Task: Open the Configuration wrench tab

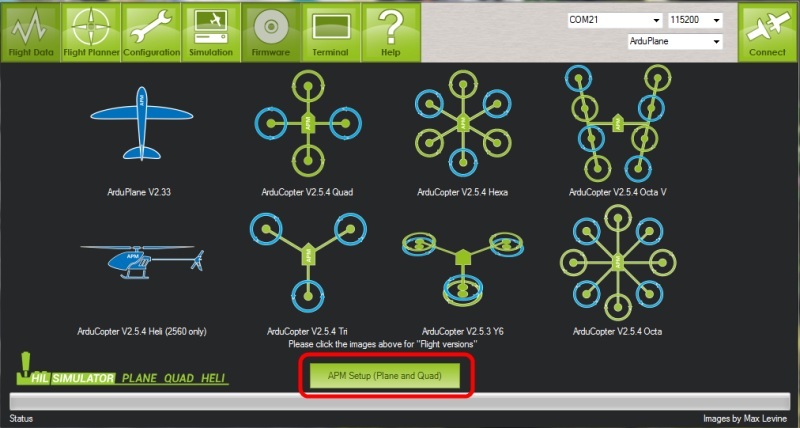Action: pyautogui.click(x=151, y=31)
